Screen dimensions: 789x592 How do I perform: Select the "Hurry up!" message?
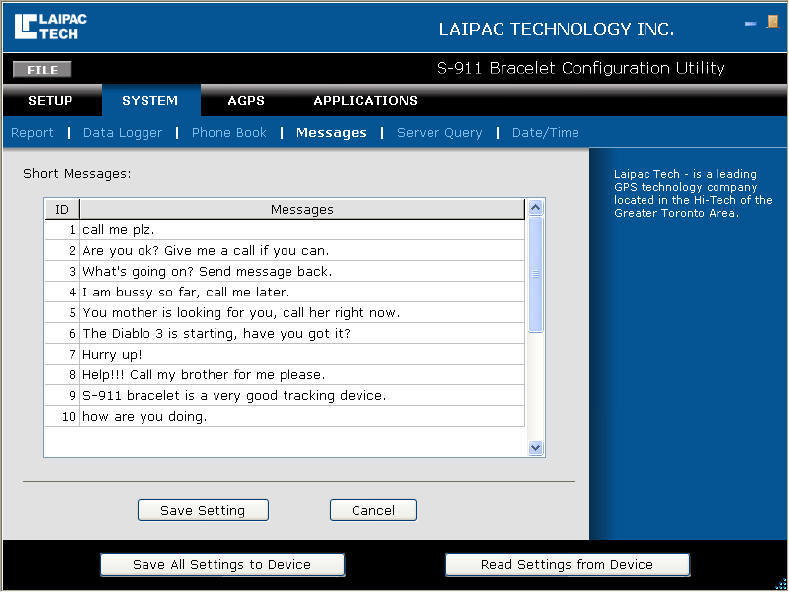tap(302, 354)
